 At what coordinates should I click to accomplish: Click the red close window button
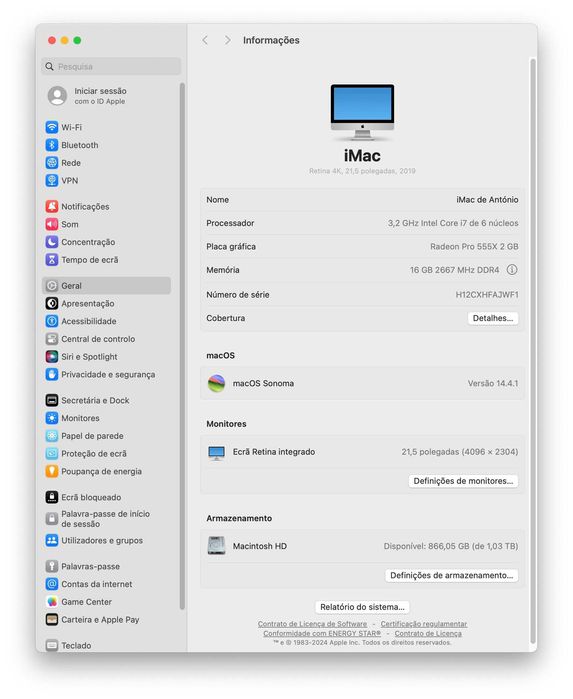click(52, 41)
